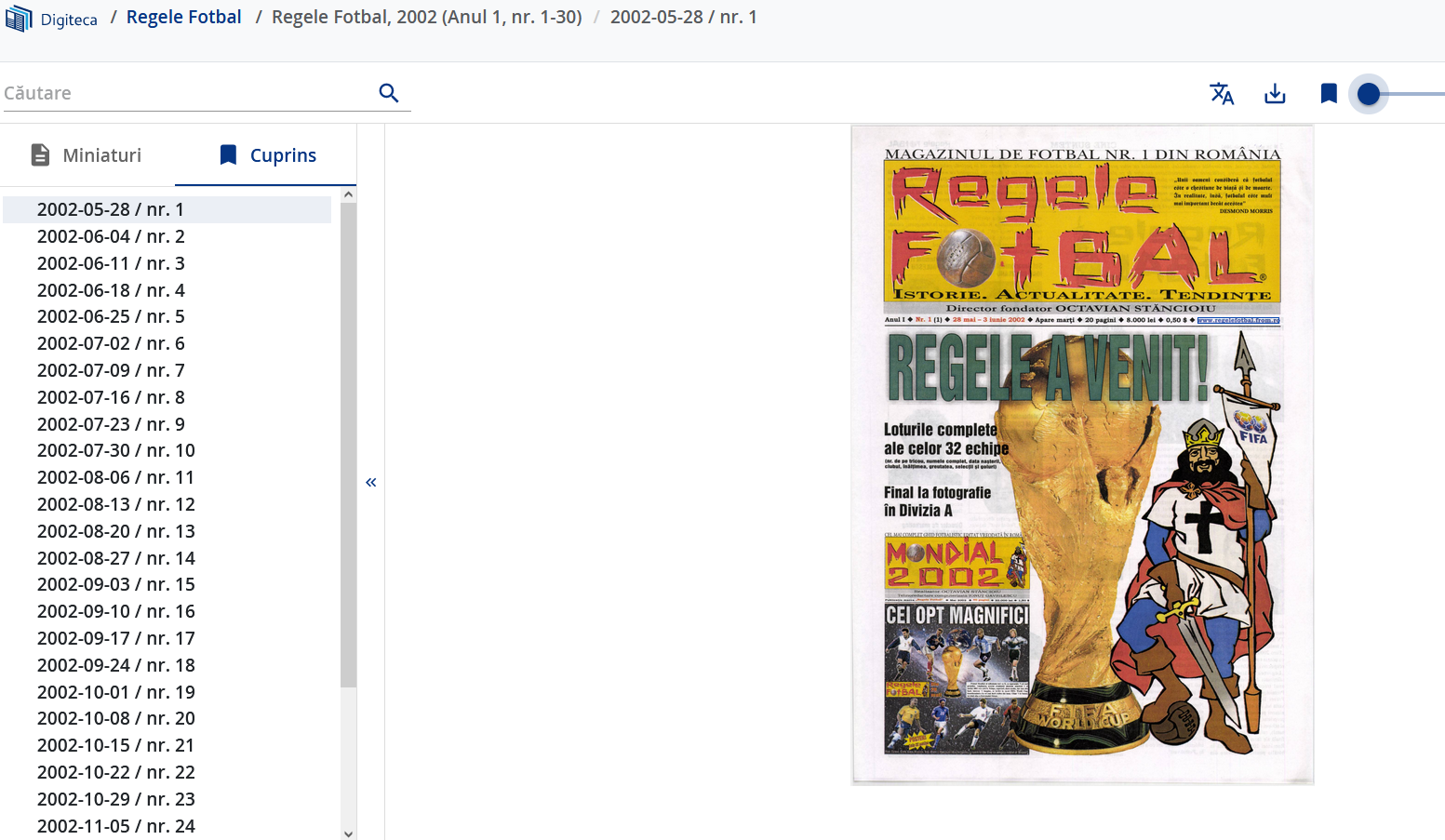Click the 2002-05-28 / nr. 1 breadcrumb
This screenshot has width=1445, height=840.
pyautogui.click(x=684, y=17)
